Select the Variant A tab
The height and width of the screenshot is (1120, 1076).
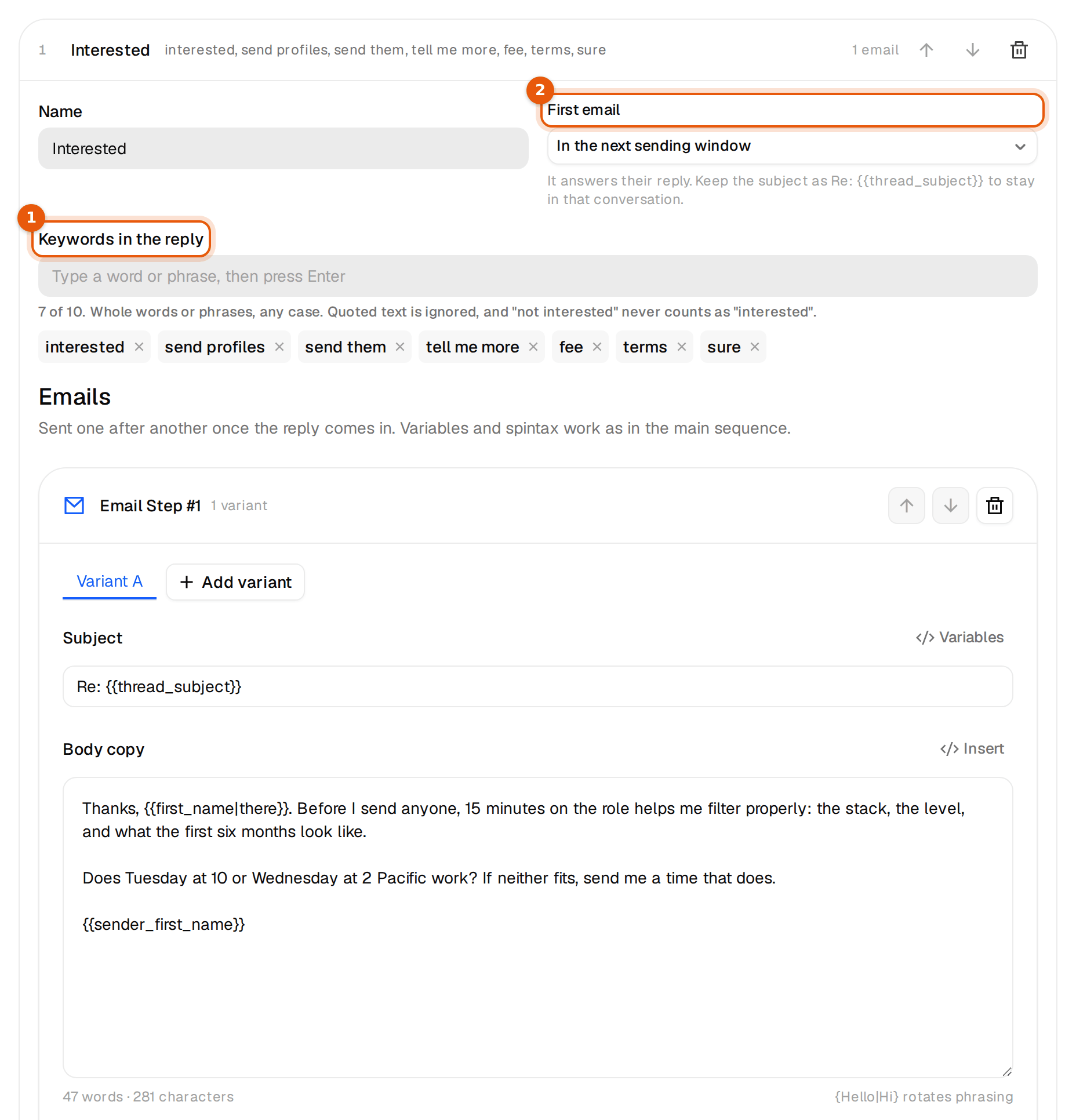pyautogui.click(x=110, y=581)
